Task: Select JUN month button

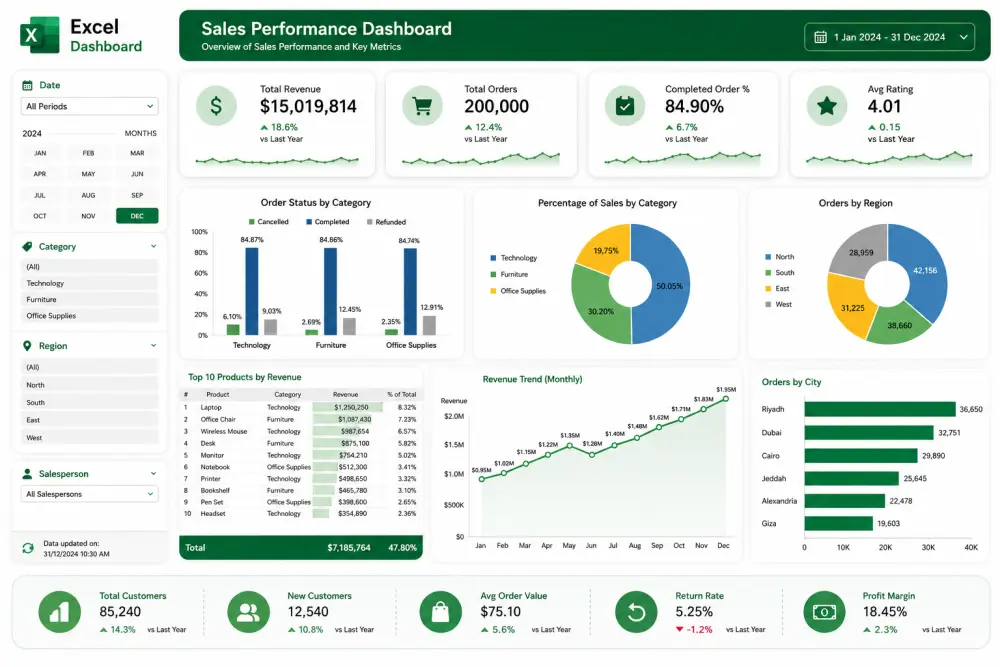Action: click(137, 174)
